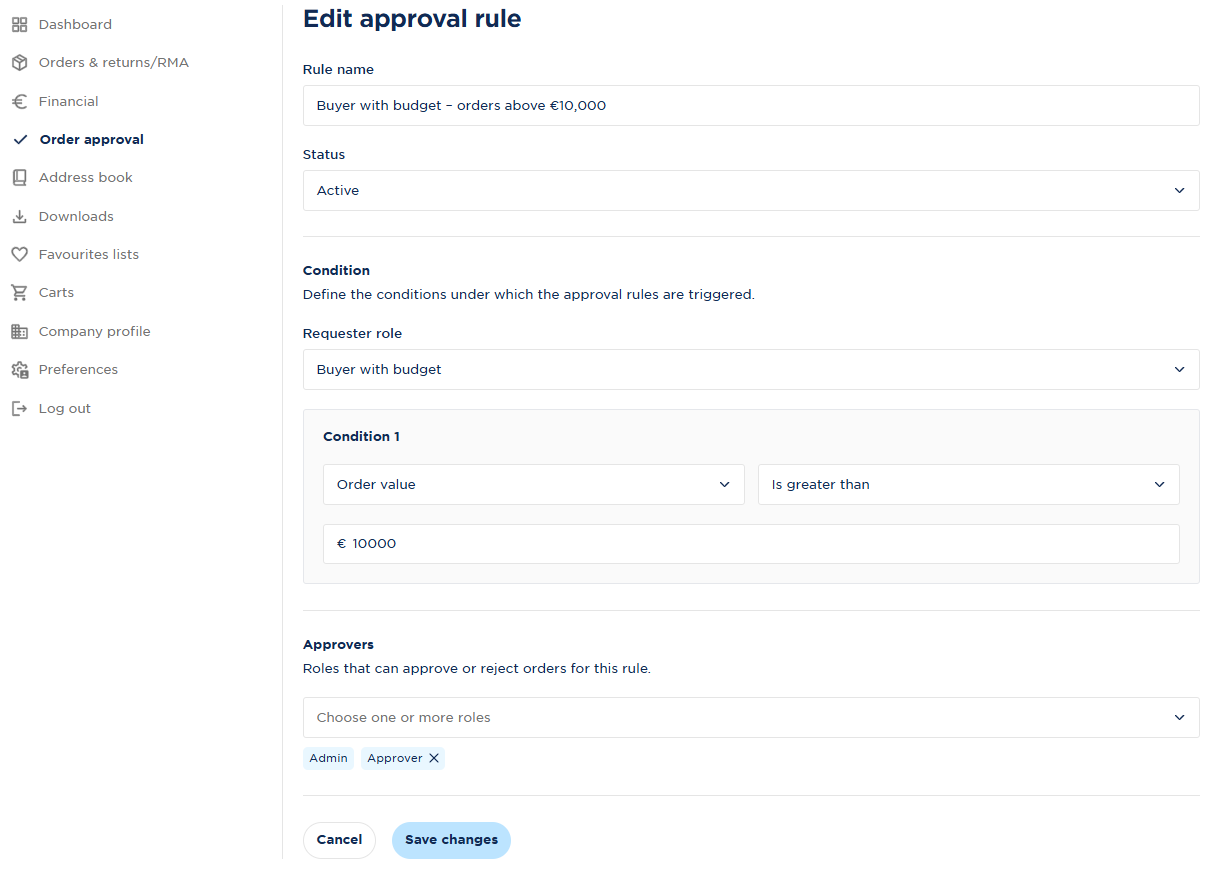Click the Edit approval rule heading
1232x878 pixels.
click(x=412, y=18)
